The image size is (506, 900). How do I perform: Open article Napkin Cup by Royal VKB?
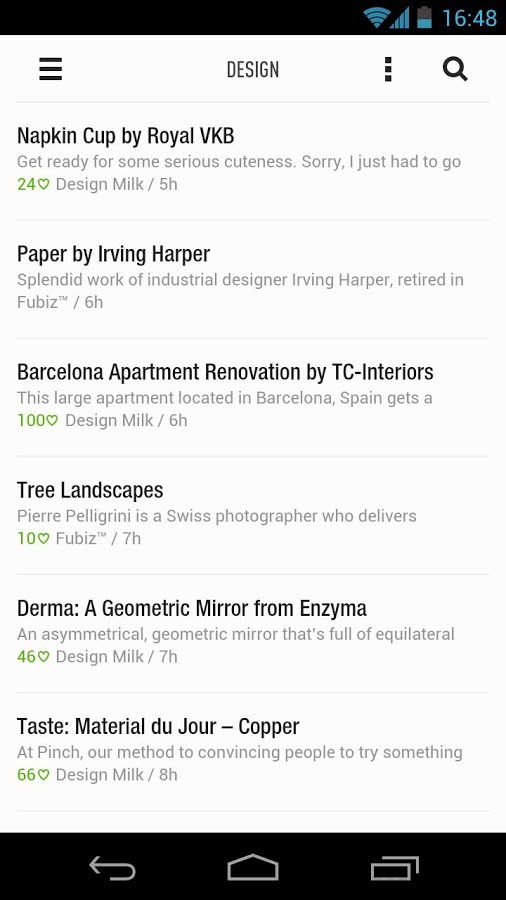[x=253, y=161]
